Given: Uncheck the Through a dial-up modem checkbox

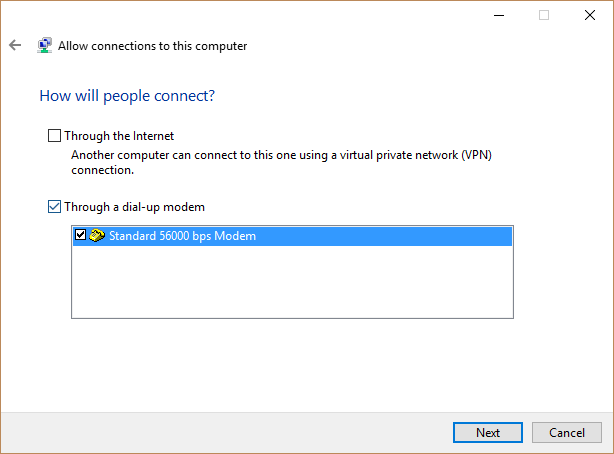Looking at the screenshot, I should click(x=54, y=206).
